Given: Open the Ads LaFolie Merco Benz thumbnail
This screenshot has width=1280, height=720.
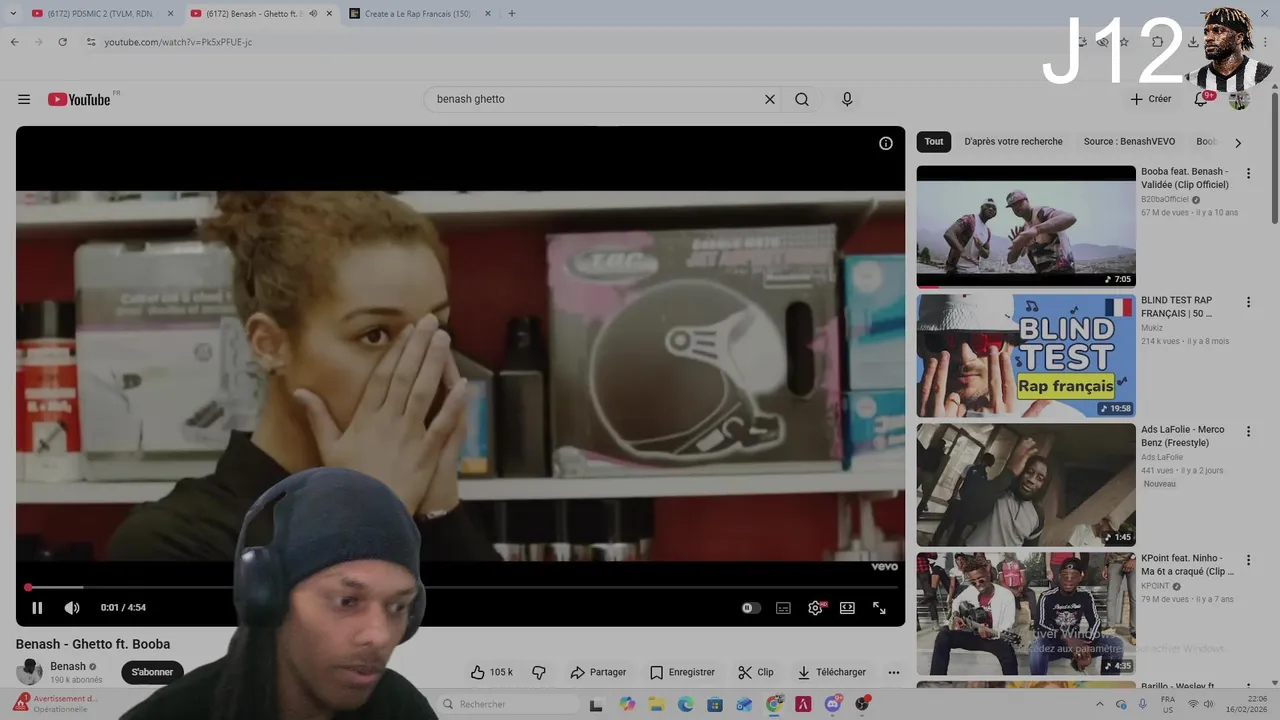Looking at the screenshot, I should click(x=1026, y=485).
